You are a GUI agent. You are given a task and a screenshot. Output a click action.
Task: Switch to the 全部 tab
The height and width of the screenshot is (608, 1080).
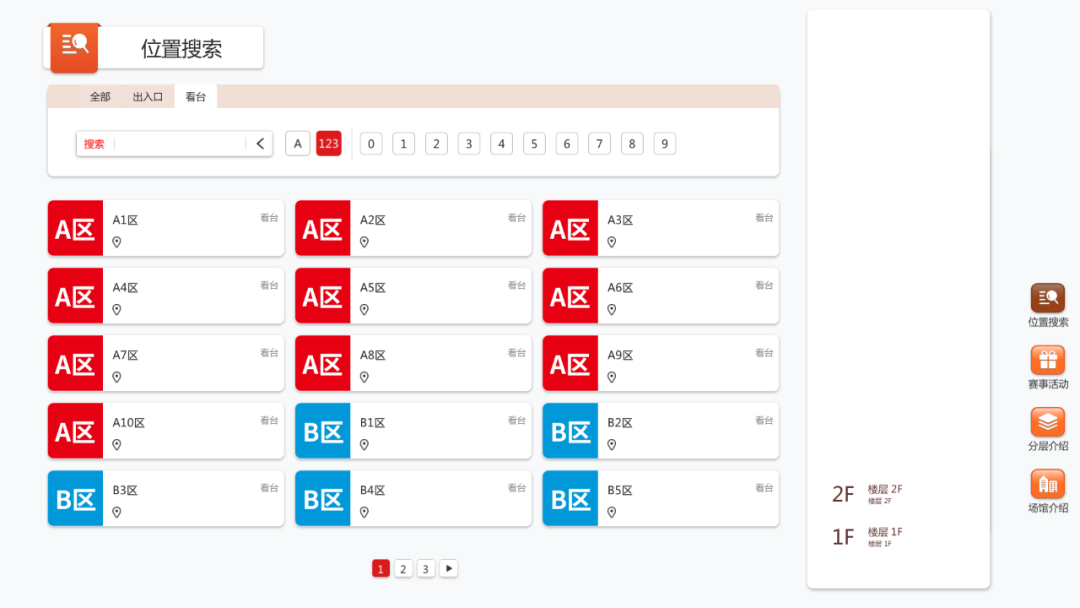point(100,97)
